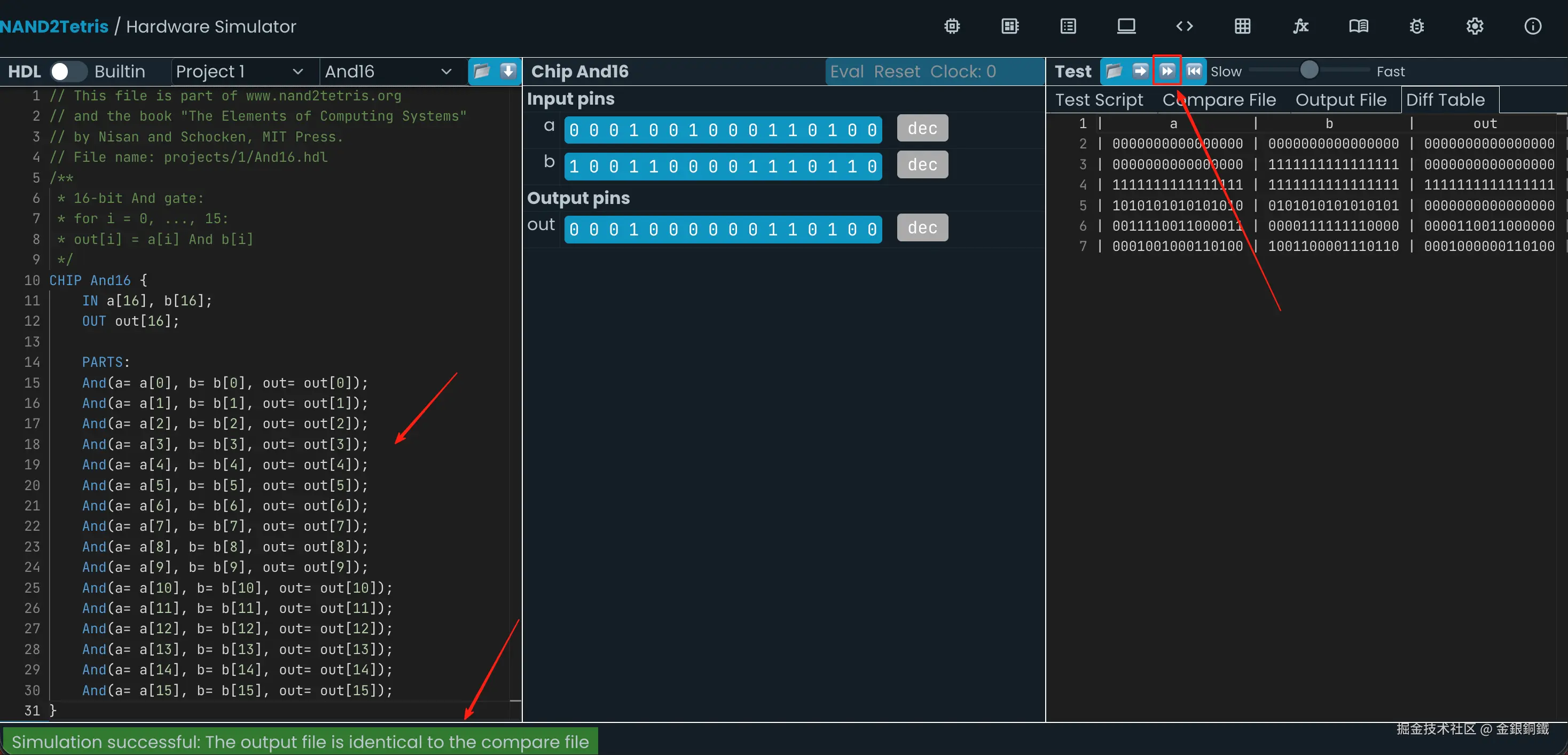This screenshot has width=1568, height=755.
Task: Switch to Test Script tab
Action: 1099,100
